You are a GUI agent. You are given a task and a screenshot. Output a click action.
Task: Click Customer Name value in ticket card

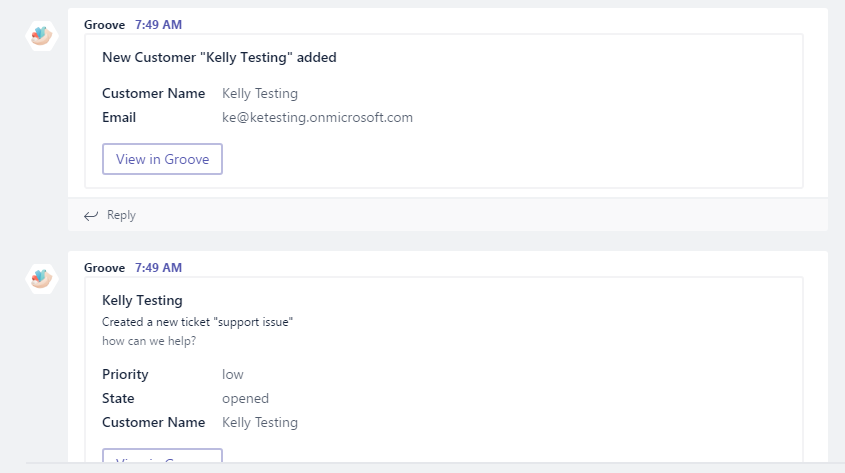(260, 422)
